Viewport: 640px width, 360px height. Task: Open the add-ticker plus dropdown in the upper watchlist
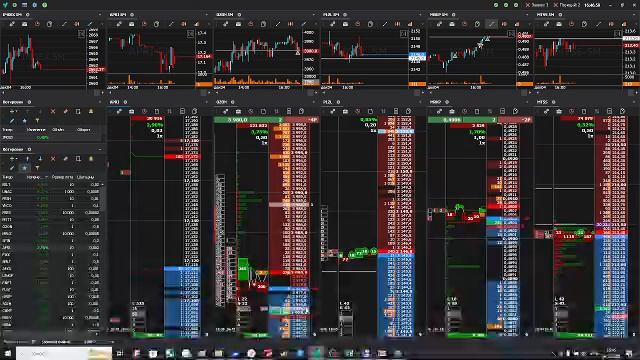pyautogui.click(x=14, y=111)
